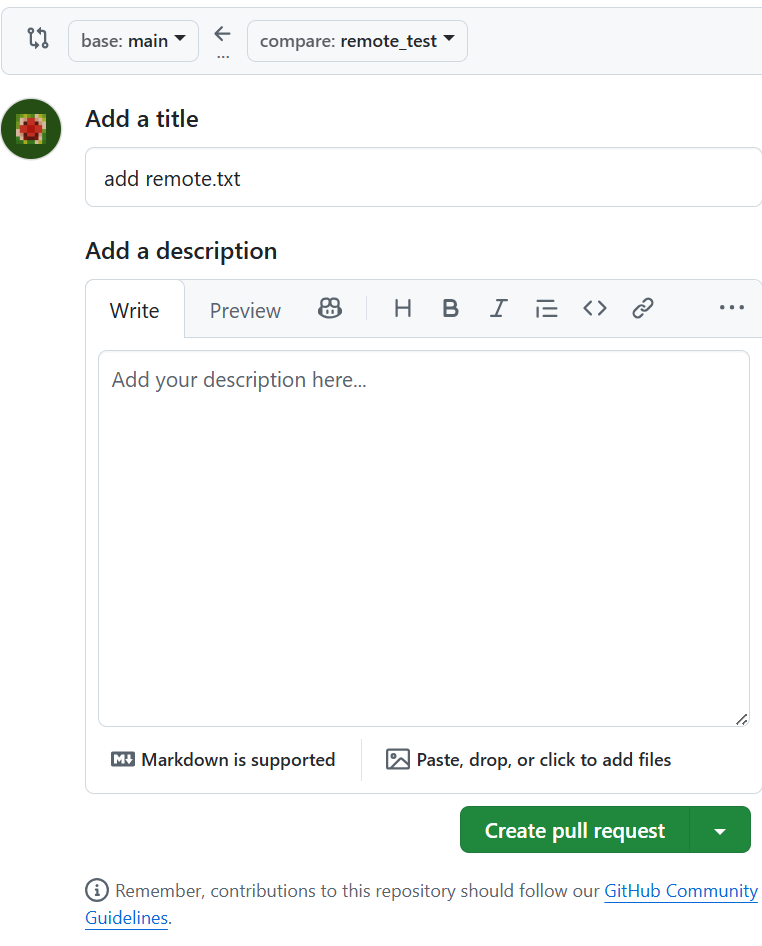762x946 pixels.
Task: Insert code formatting with angle brackets icon
Action: point(595,309)
